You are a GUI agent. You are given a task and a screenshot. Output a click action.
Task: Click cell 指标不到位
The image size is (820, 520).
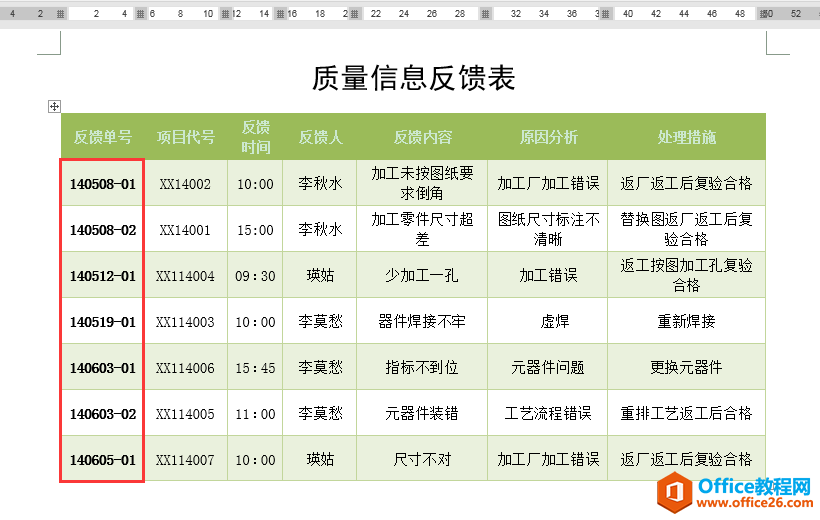pos(423,368)
